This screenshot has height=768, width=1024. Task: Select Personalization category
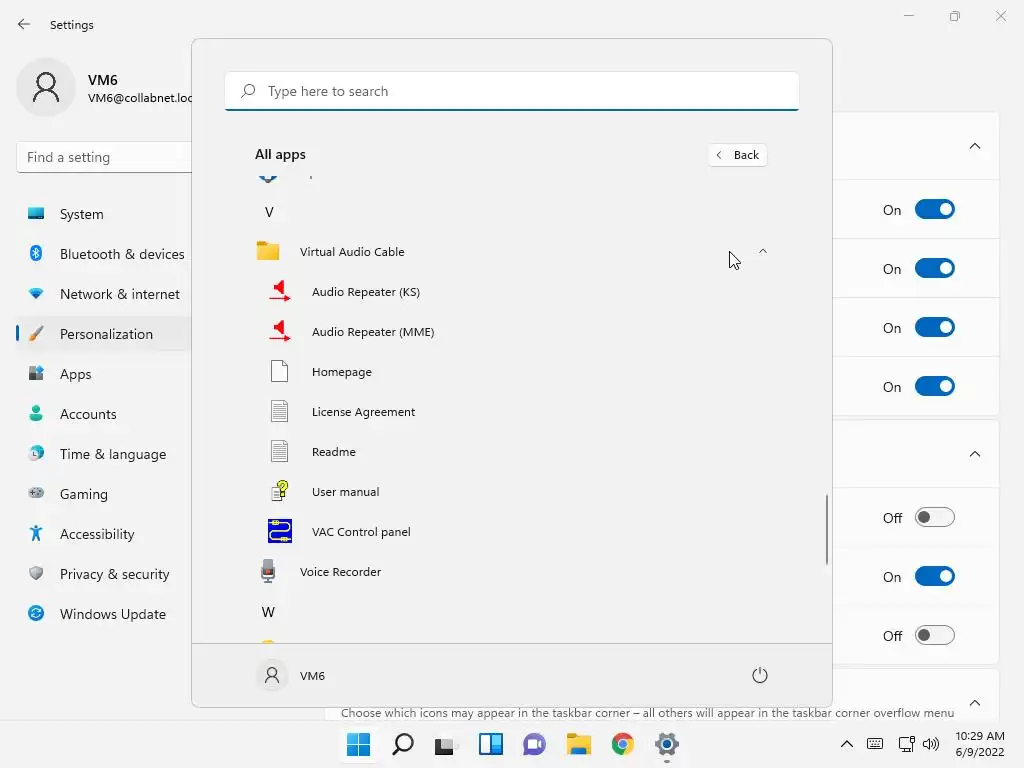[104, 334]
